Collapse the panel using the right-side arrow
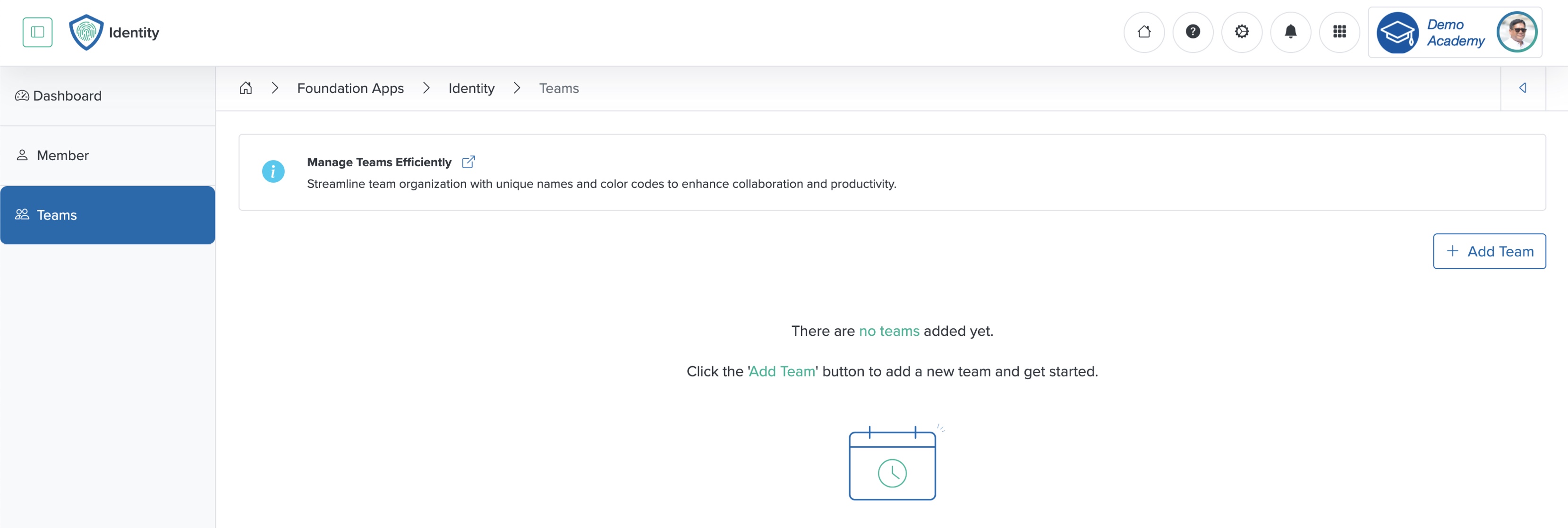The height and width of the screenshot is (528, 1568). [1522, 88]
